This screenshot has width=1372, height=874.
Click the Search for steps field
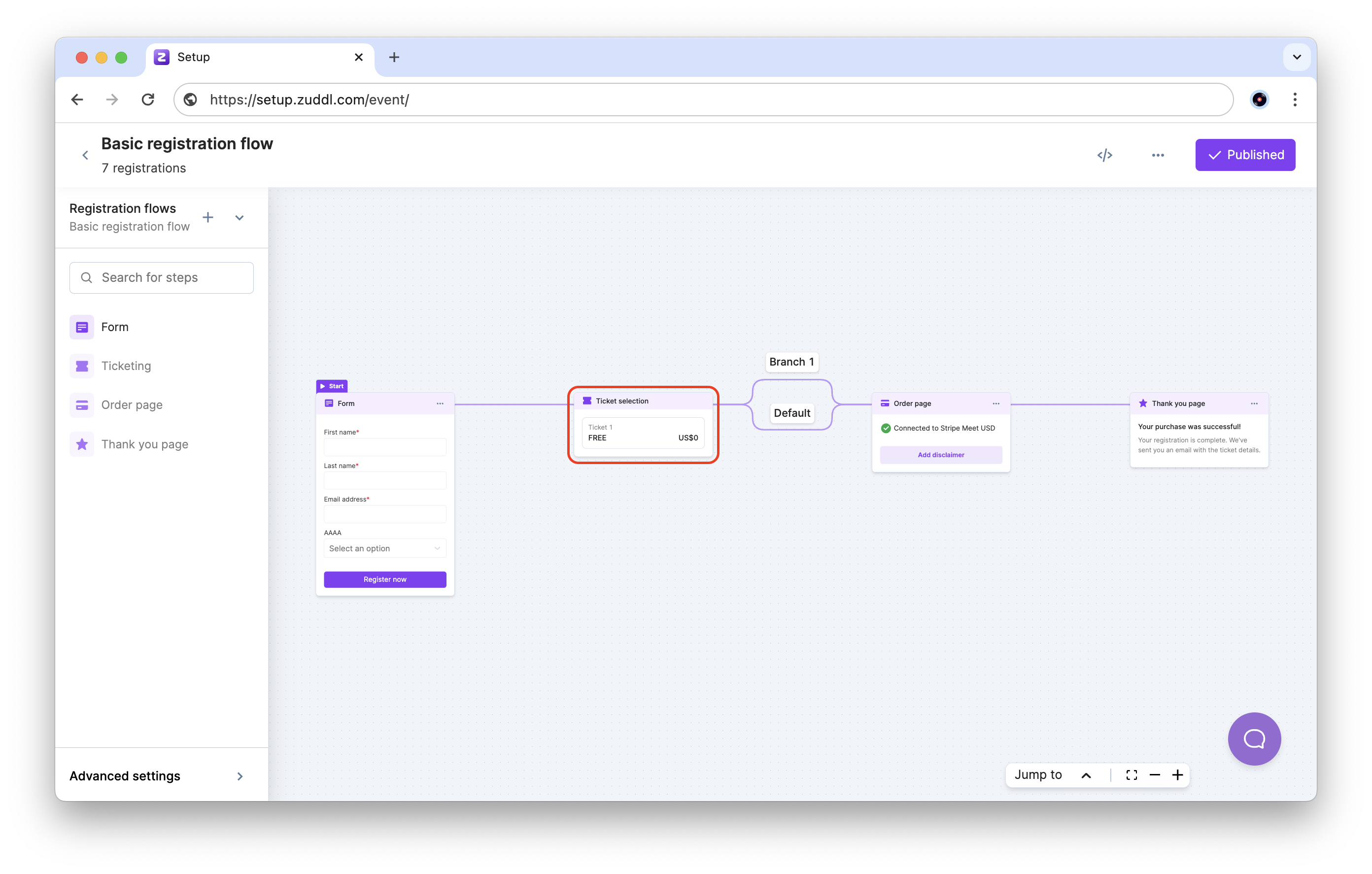click(161, 277)
